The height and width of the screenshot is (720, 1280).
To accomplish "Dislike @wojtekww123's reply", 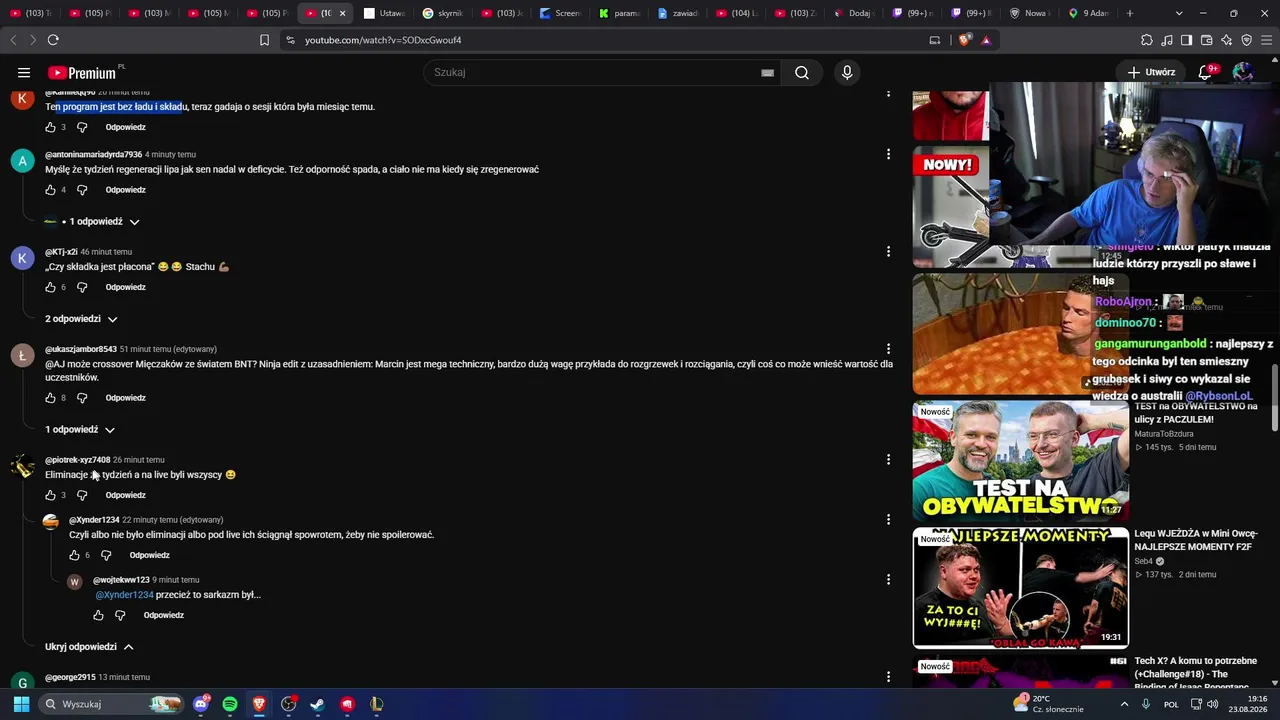I will (120, 615).
